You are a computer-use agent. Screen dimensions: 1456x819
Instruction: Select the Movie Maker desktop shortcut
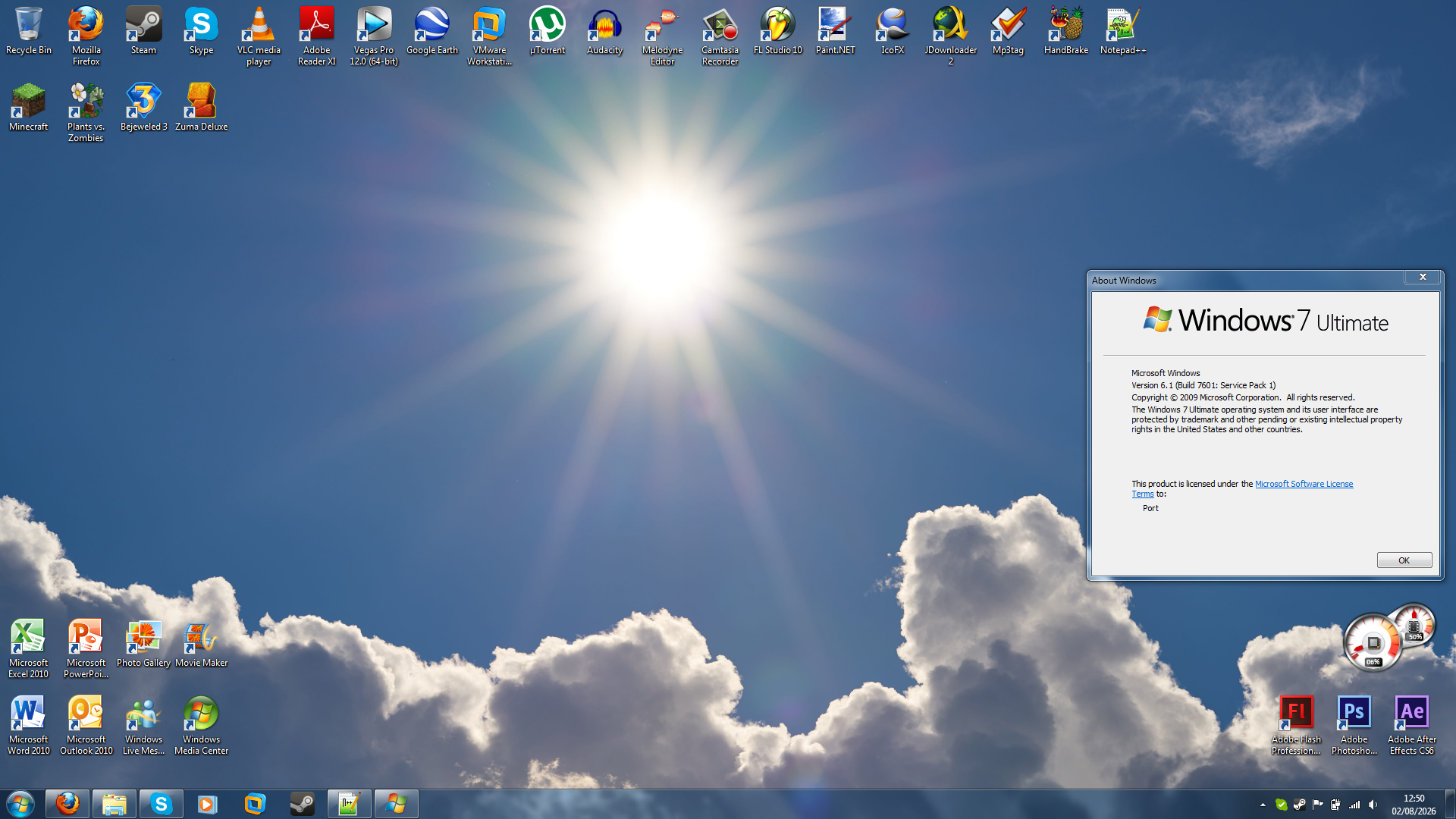[201, 645]
